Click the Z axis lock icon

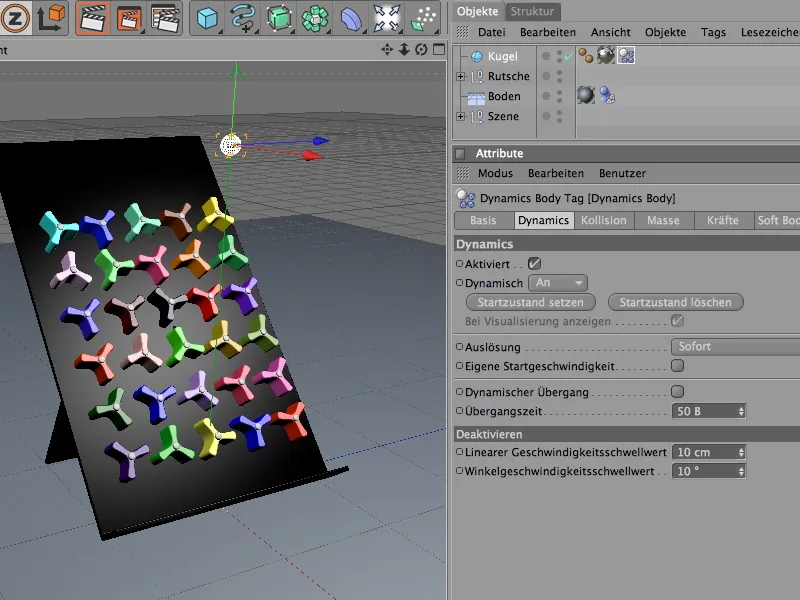(x=14, y=18)
